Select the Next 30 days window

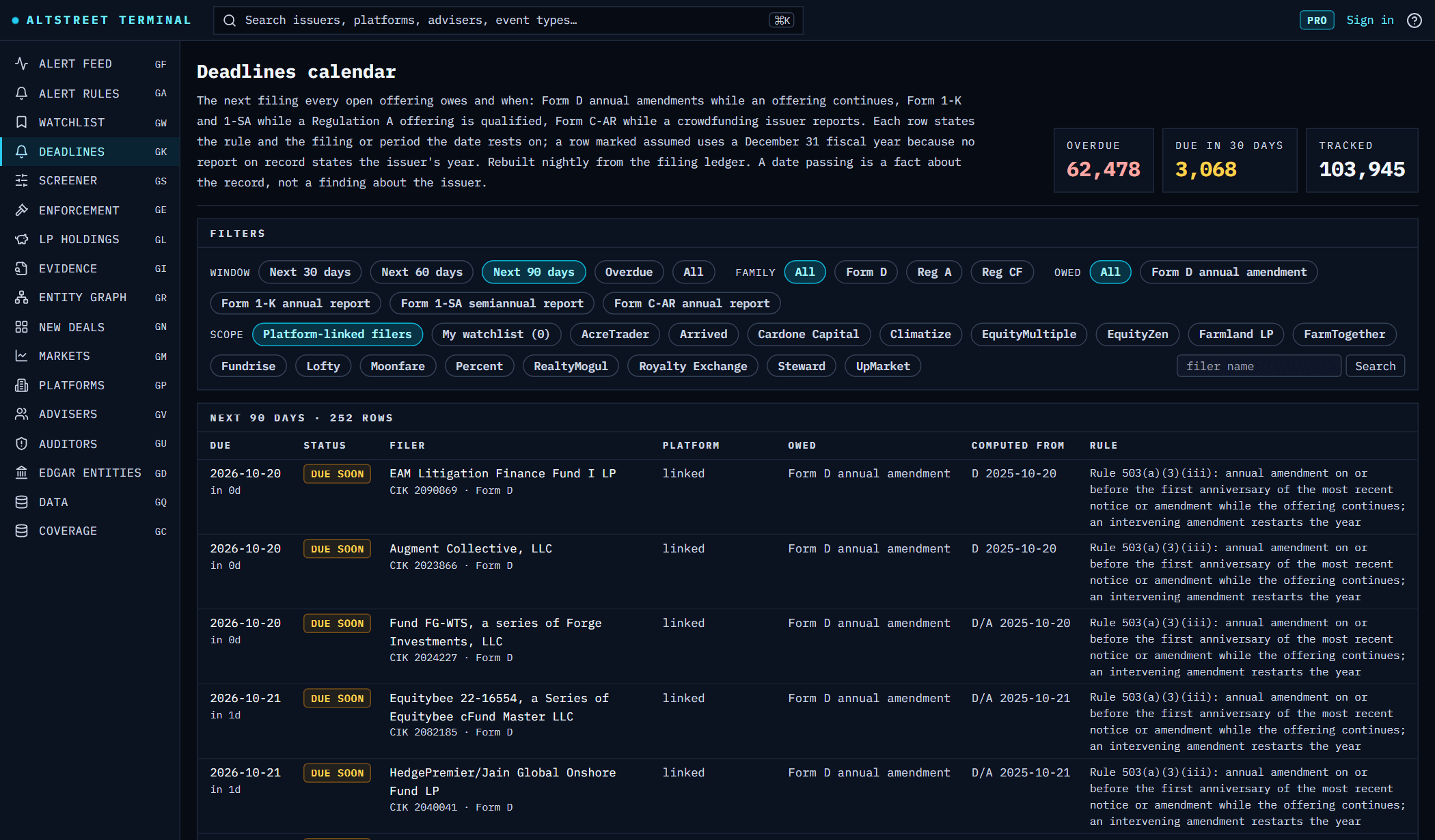(x=310, y=272)
